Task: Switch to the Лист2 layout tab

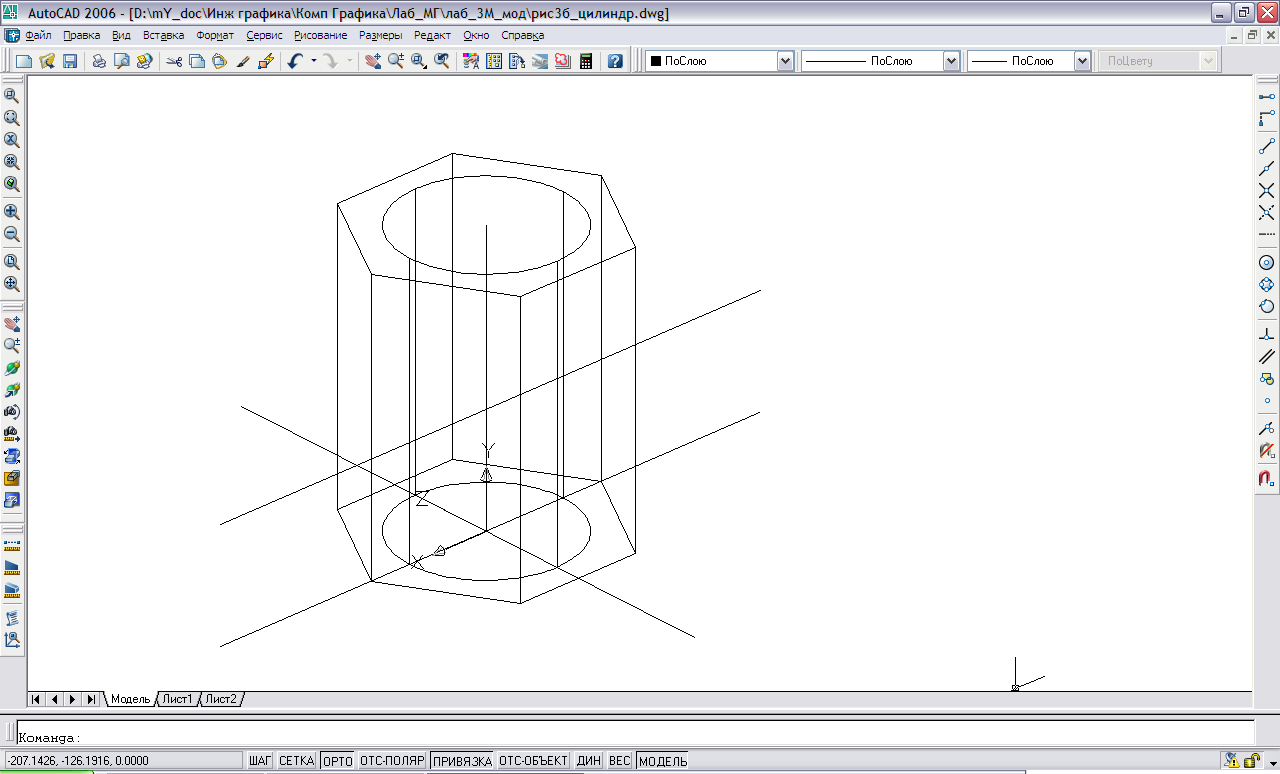Action: click(x=221, y=699)
